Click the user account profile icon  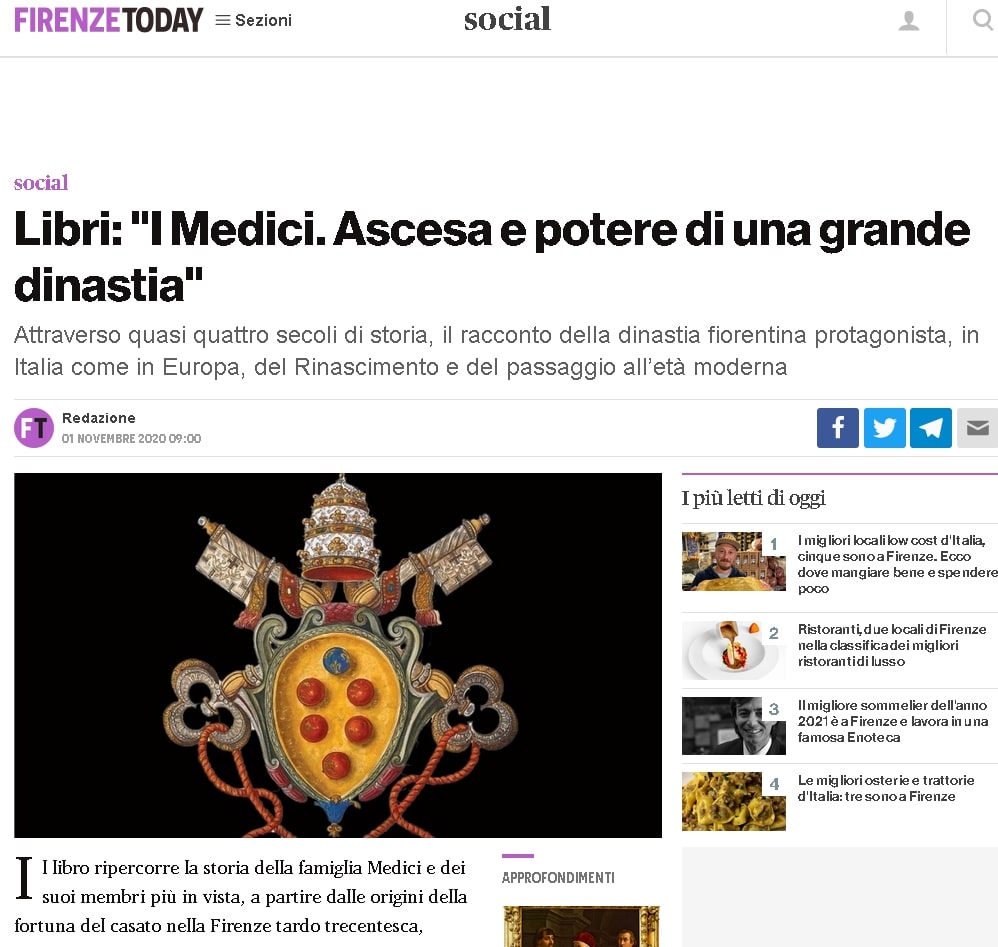tap(908, 20)
